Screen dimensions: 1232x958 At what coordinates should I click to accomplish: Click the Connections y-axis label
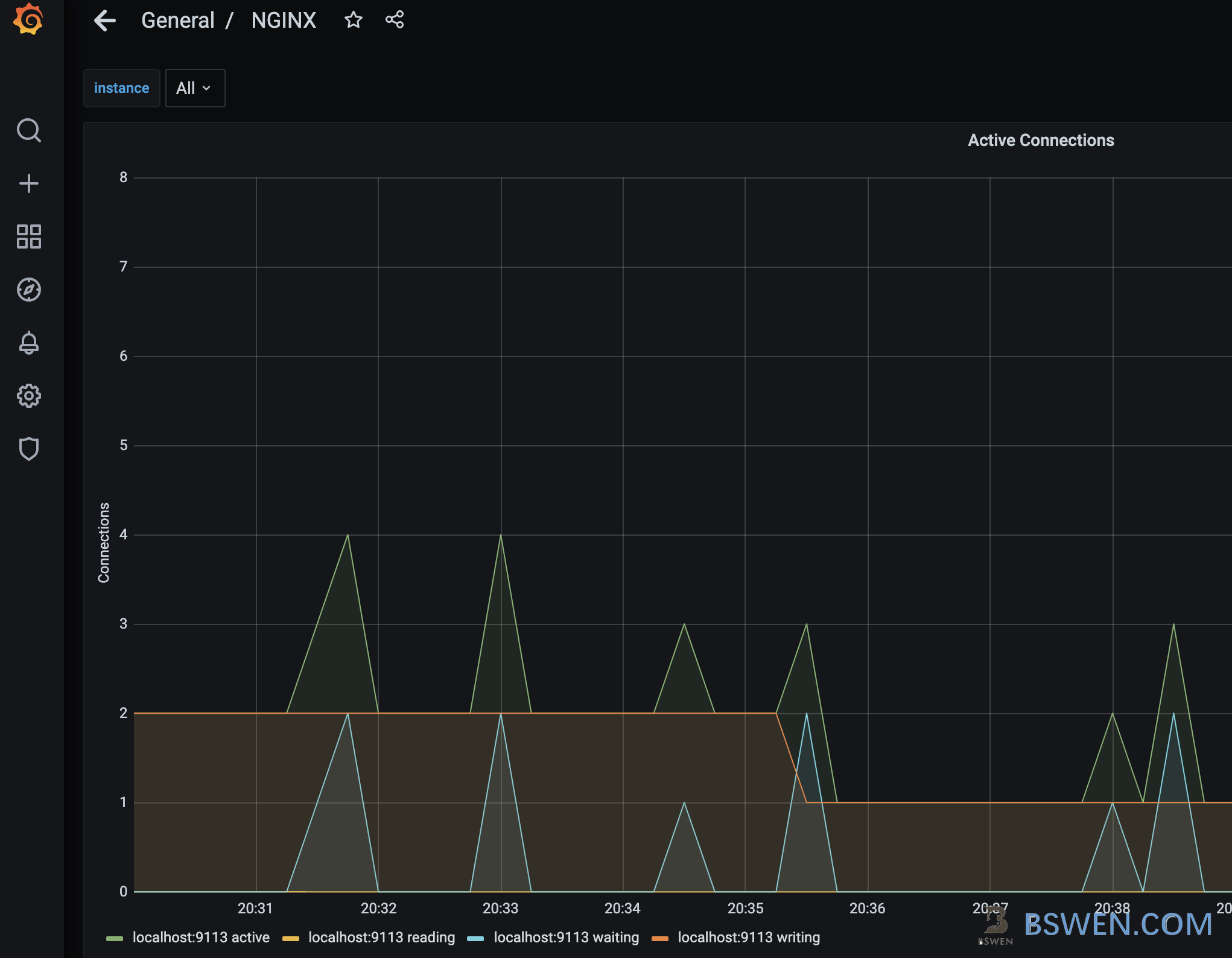pyautogui.click(x=104, y=543)
